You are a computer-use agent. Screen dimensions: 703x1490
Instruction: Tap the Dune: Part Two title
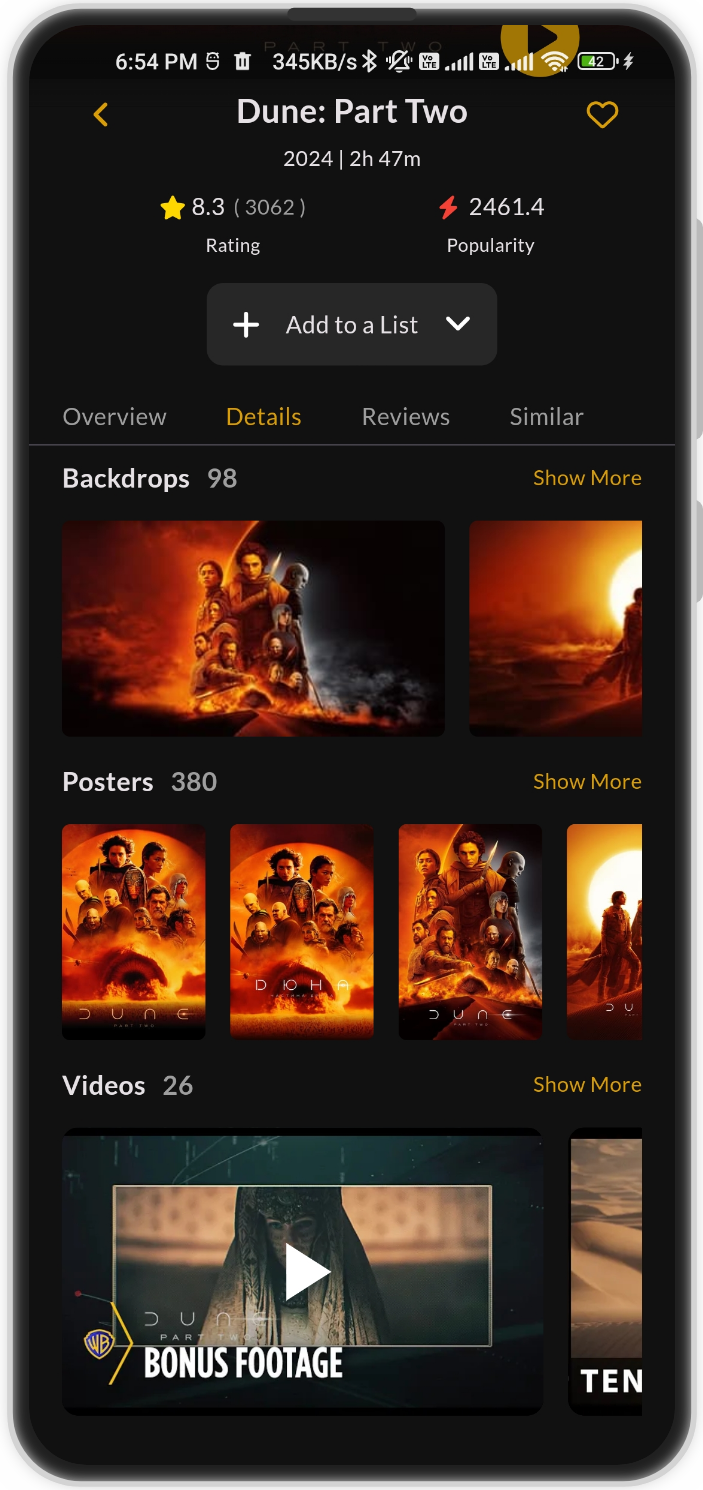point(352,111)
